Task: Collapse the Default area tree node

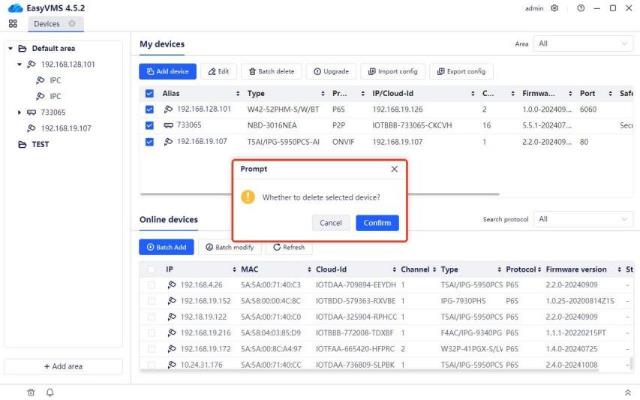Action: tap(11, 48)
